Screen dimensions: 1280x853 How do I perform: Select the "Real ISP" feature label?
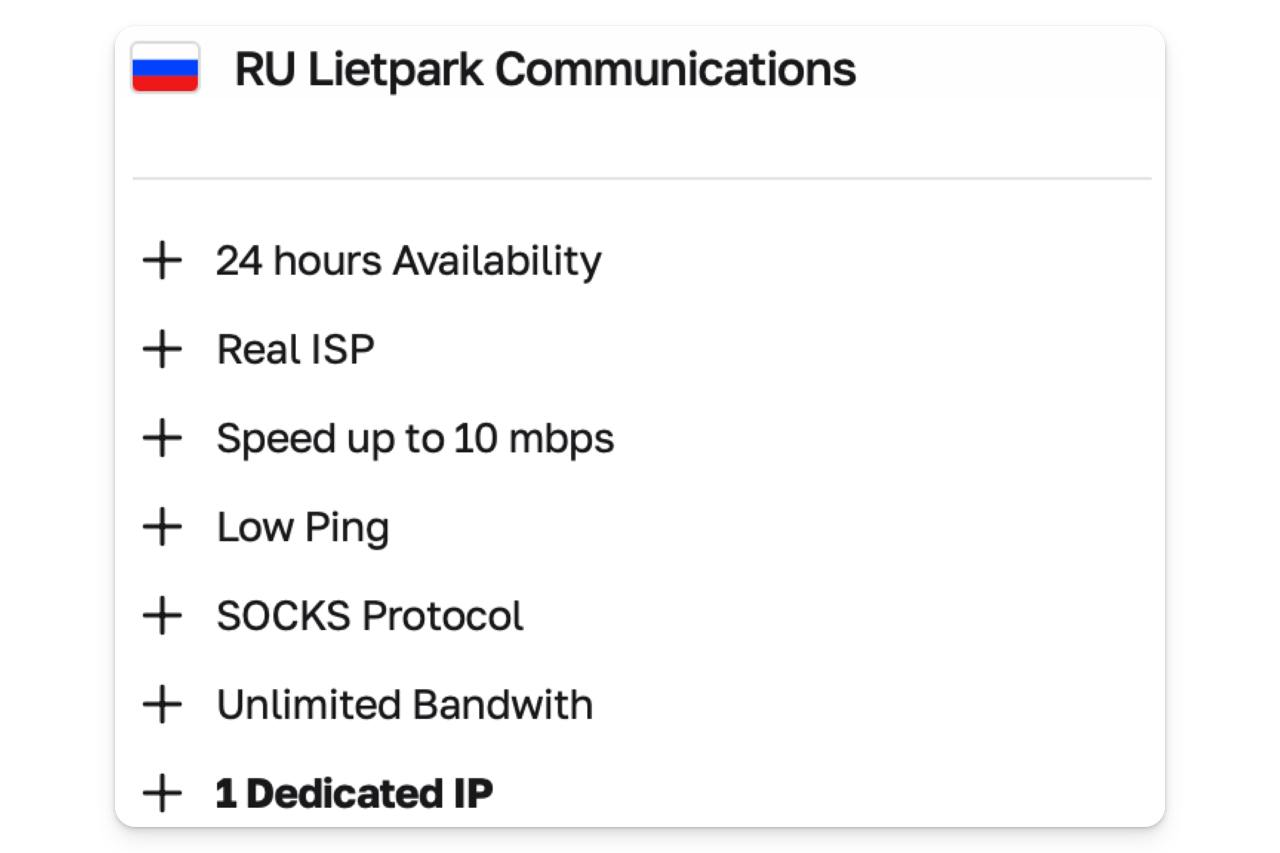(x=295, y=350)
